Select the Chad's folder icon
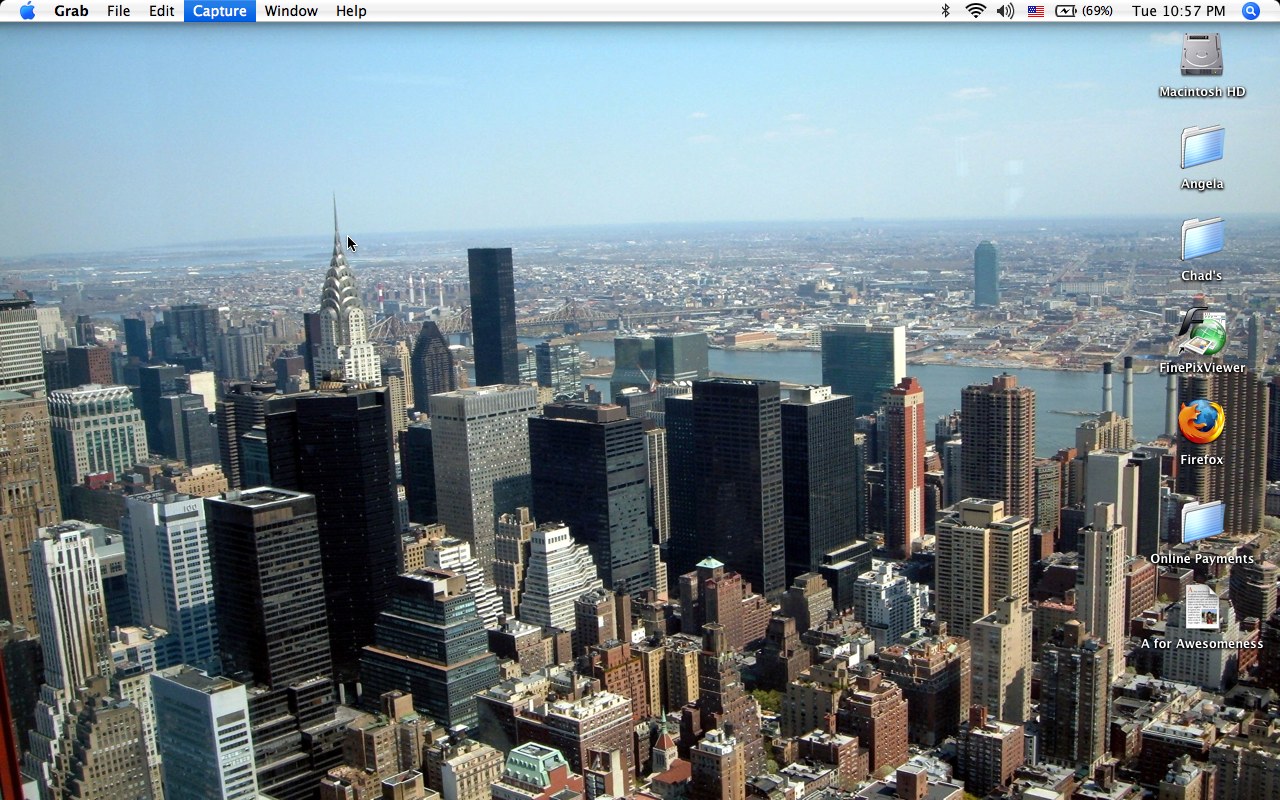 coord(1202,239)
